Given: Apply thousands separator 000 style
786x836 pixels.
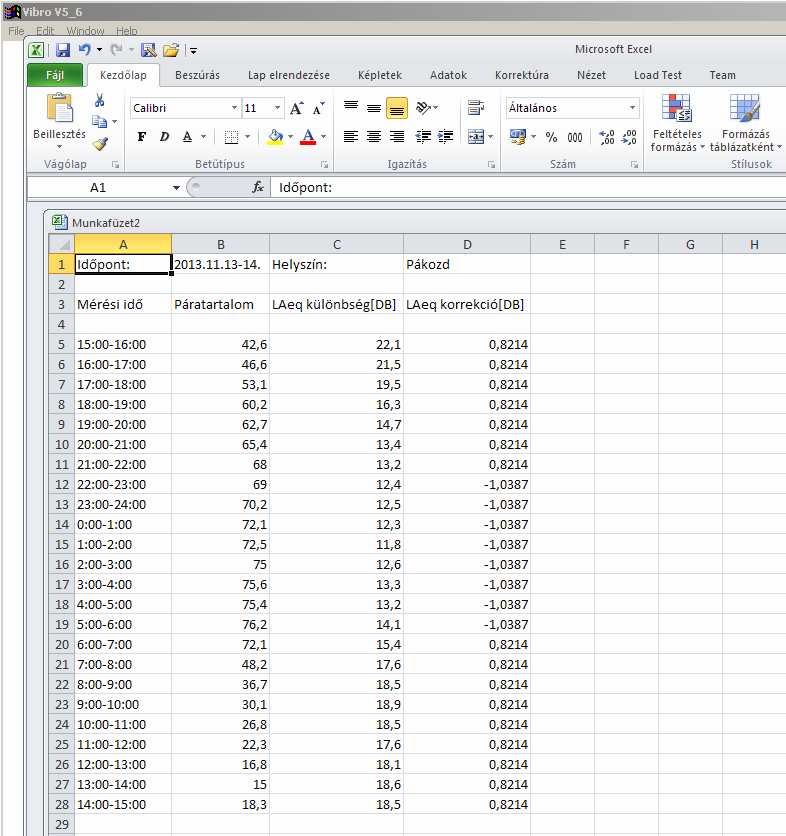Looking at the screenshot, I should tap(575, 137).
